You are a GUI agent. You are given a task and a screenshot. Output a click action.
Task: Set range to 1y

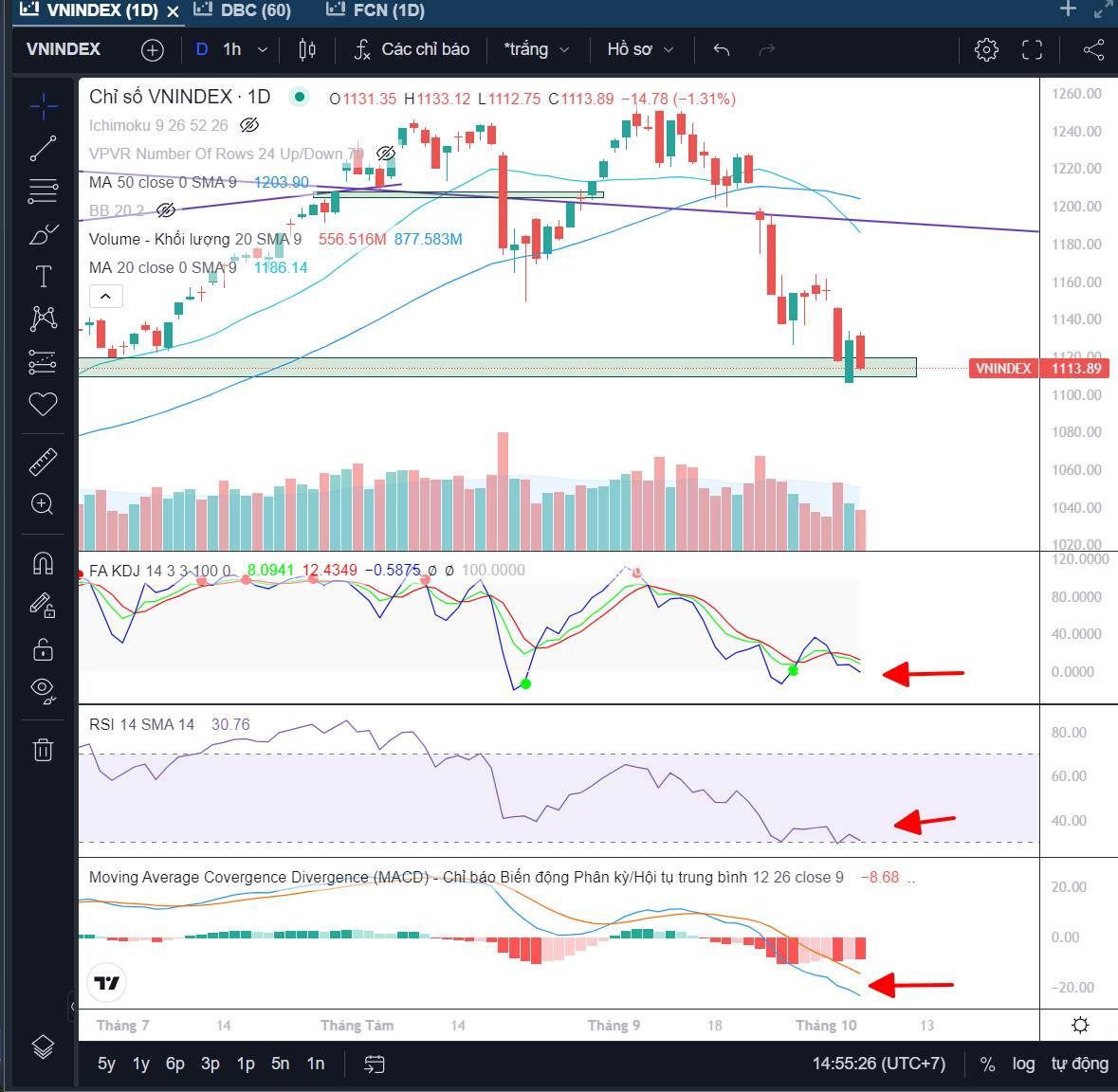141,1065
